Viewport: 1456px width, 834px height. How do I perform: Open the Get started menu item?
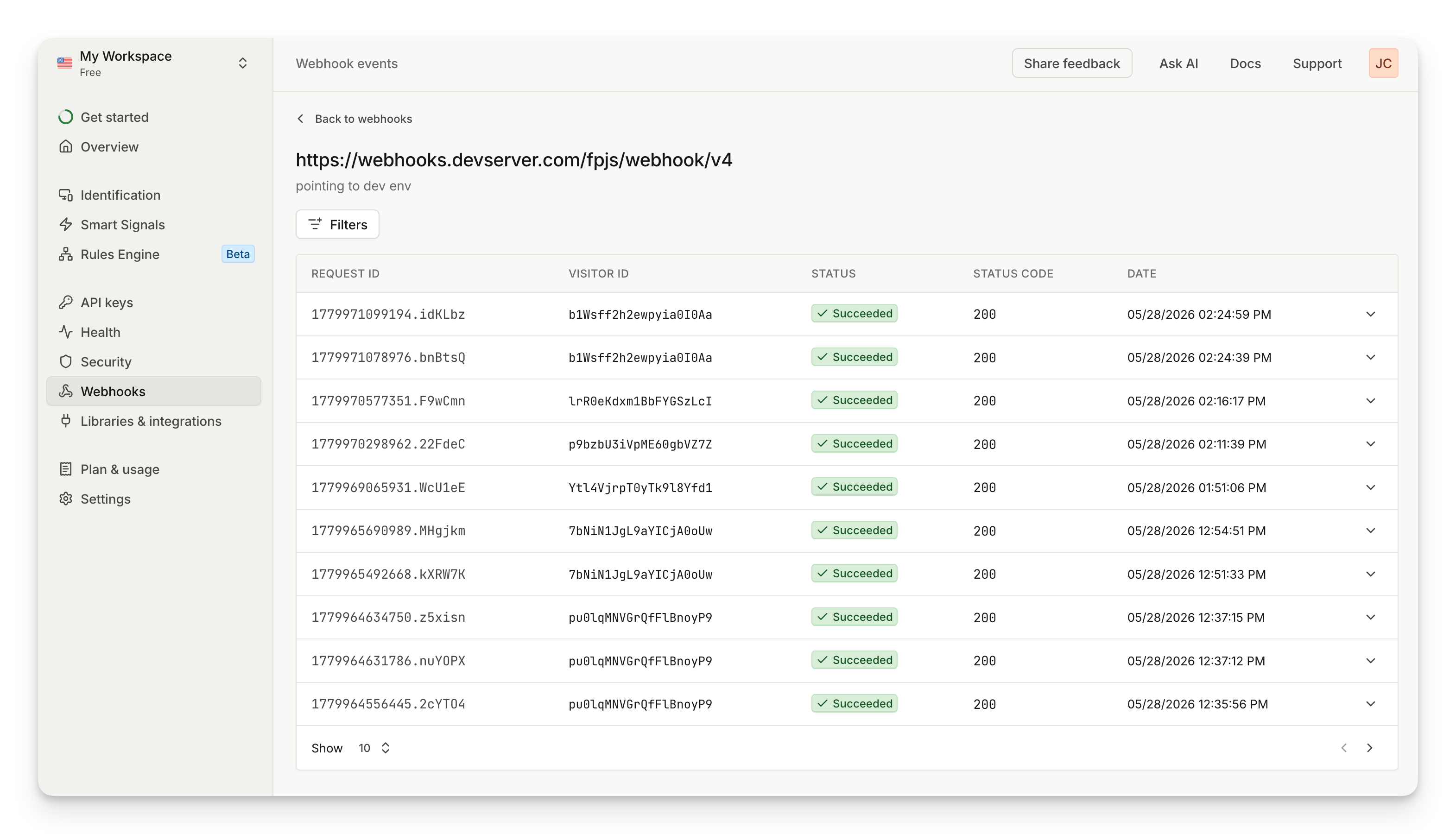click(x=153, y=117)
